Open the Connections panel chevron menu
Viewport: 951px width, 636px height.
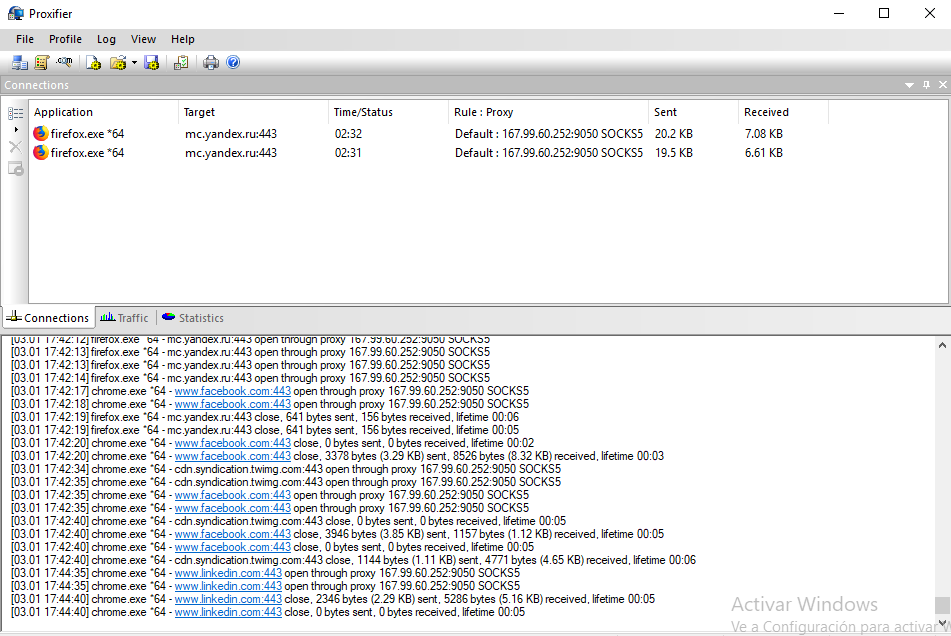pos(909,85)
